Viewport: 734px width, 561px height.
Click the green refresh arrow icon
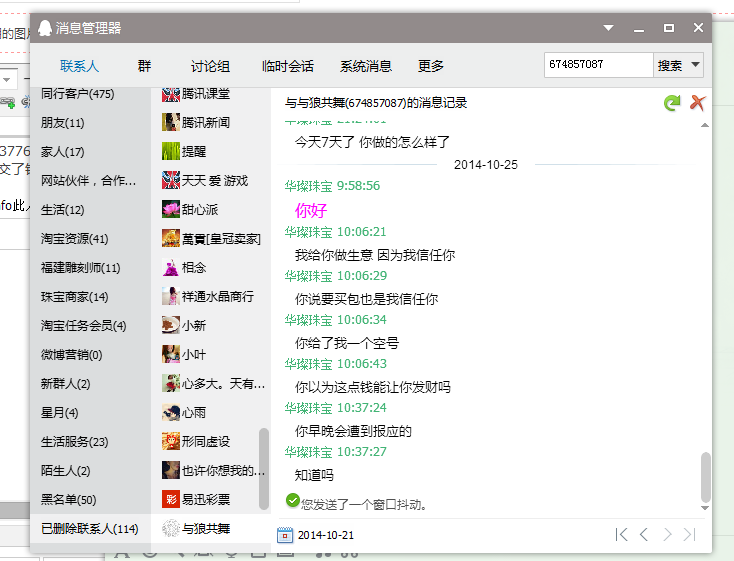672,103
